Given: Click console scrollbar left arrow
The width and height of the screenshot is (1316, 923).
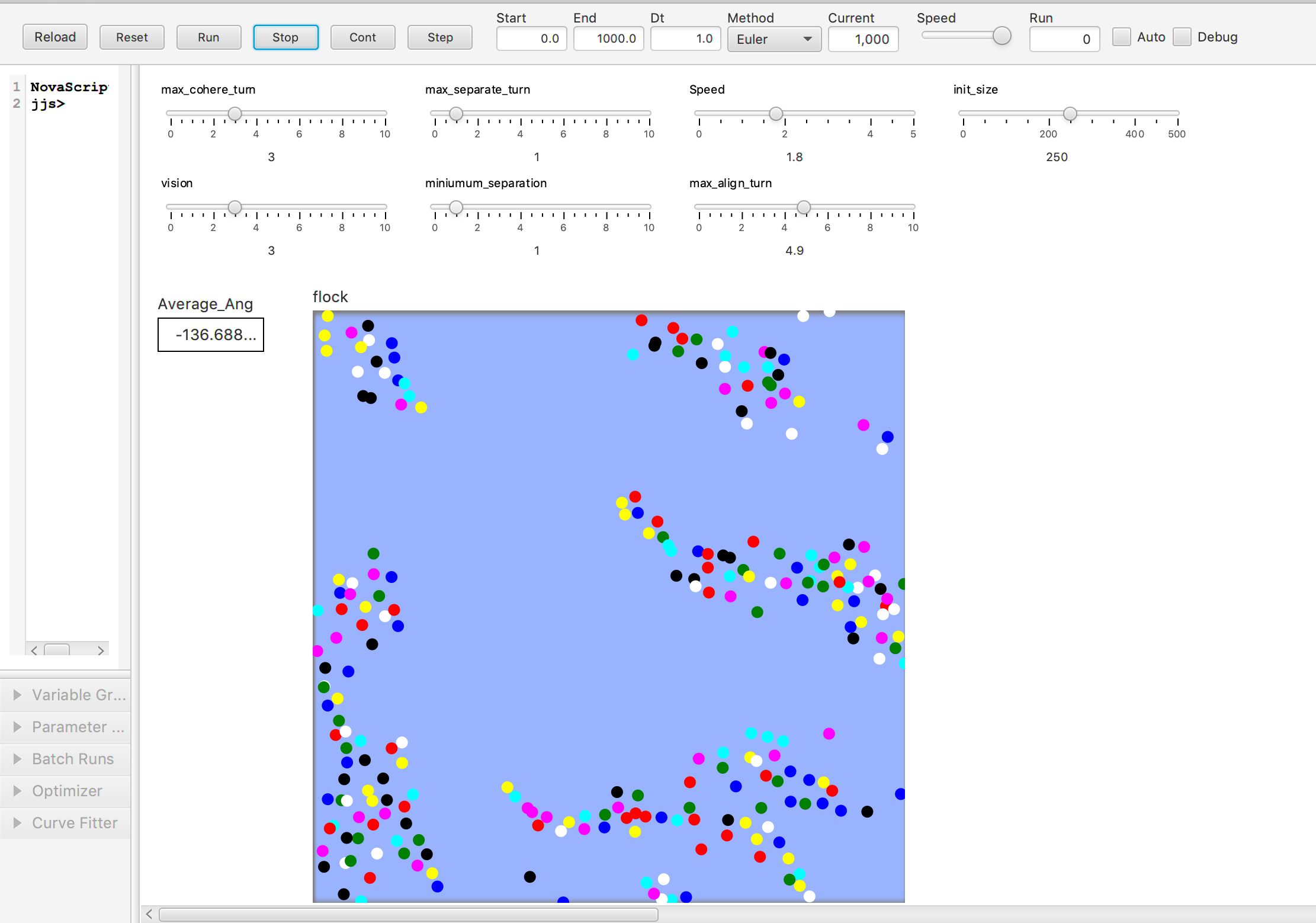Looking at the screenshot, I should pyautogui.click(x=34, y=650).
